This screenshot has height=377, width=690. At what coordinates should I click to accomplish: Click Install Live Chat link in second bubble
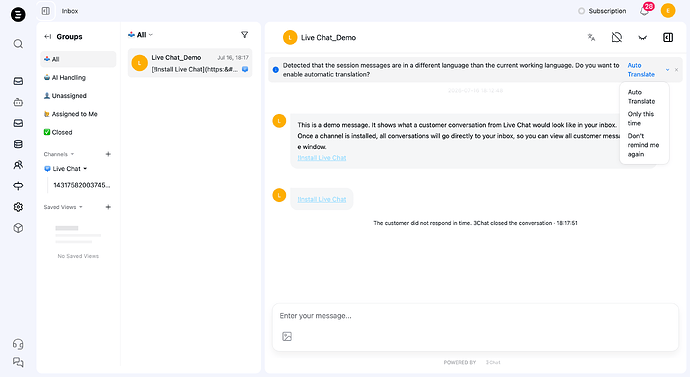pyautogui.click(x=322, y=199)
